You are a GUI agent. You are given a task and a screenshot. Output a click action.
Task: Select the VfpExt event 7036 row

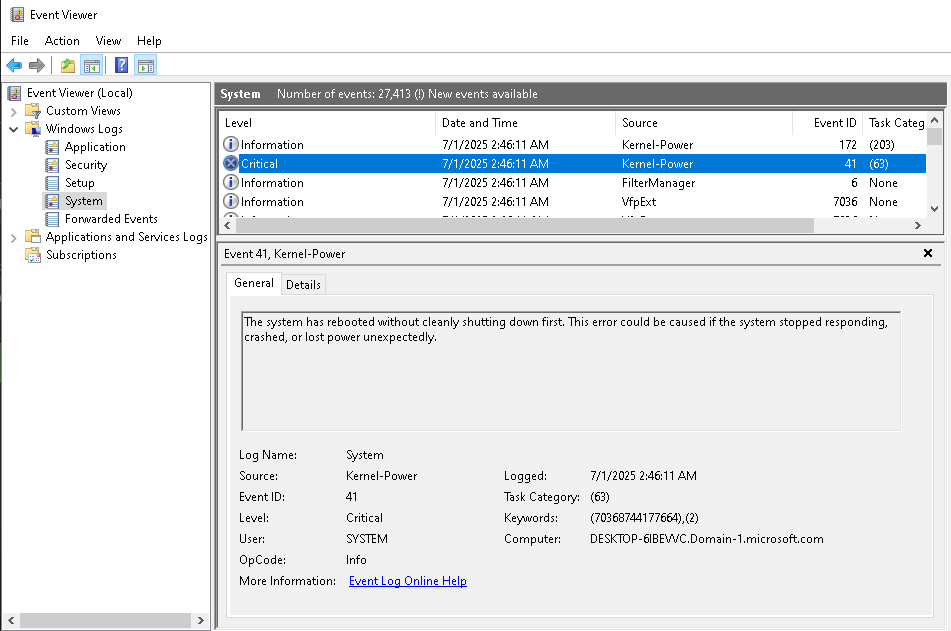(573, 201)
